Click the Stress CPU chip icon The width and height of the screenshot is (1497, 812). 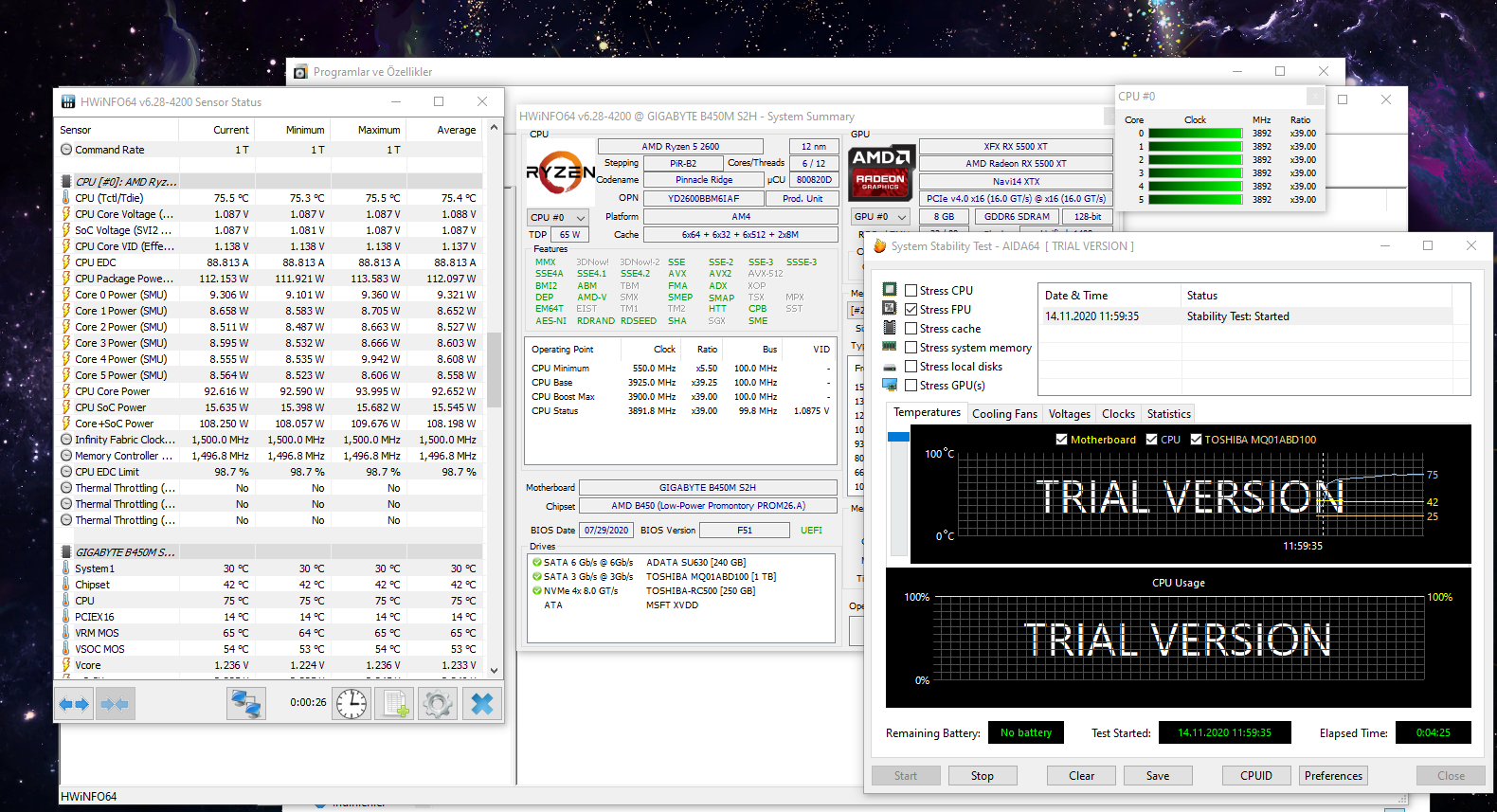click(890, 289)
